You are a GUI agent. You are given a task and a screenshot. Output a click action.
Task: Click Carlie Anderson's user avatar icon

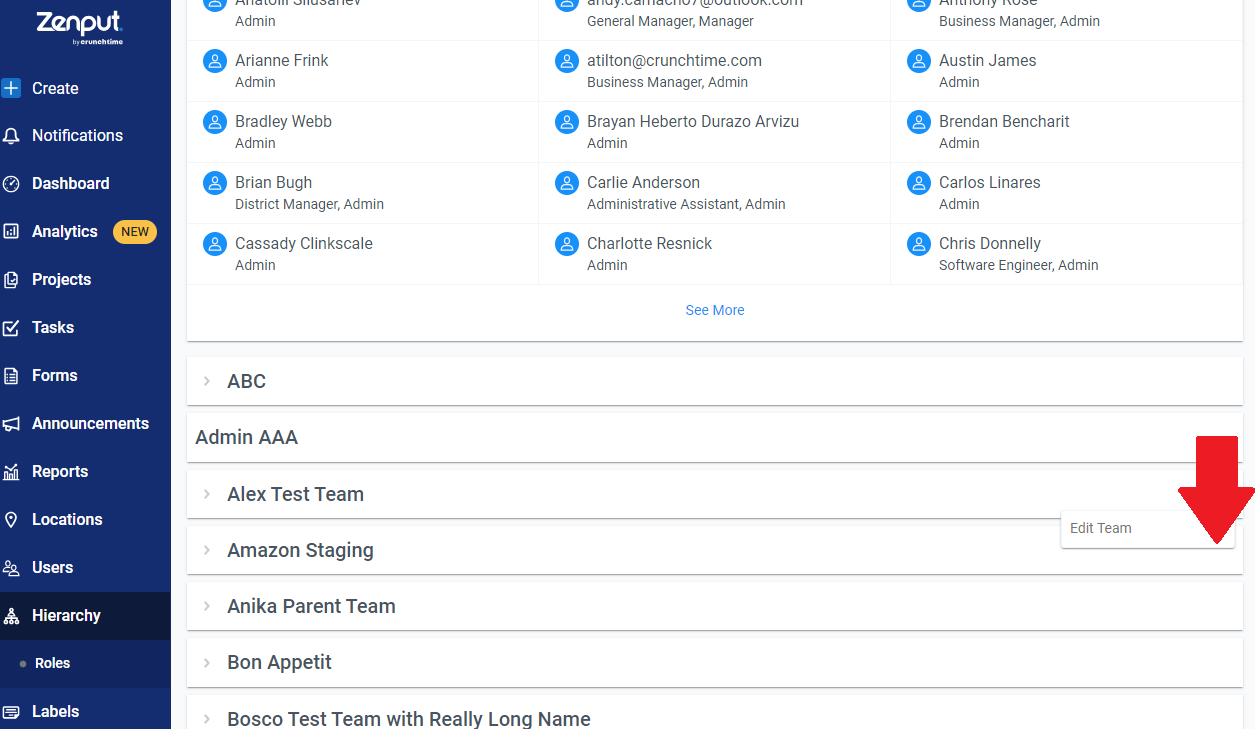[567, 183]
